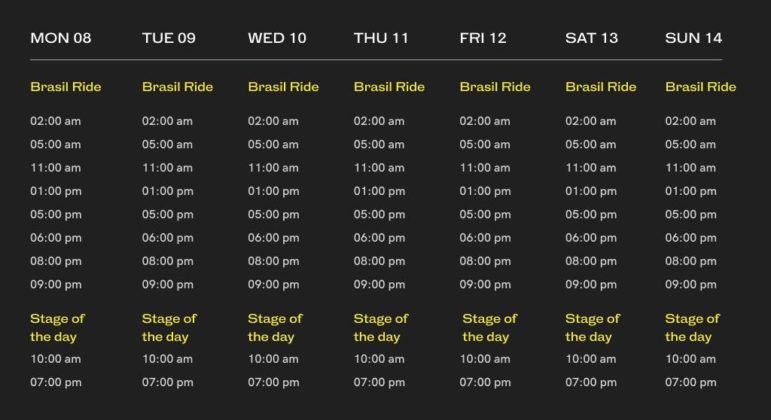The height and width of the screenshot is (420, 771).
Task: Click Brasil Ride under TUE 09
Action: click(x=178, y=87)
